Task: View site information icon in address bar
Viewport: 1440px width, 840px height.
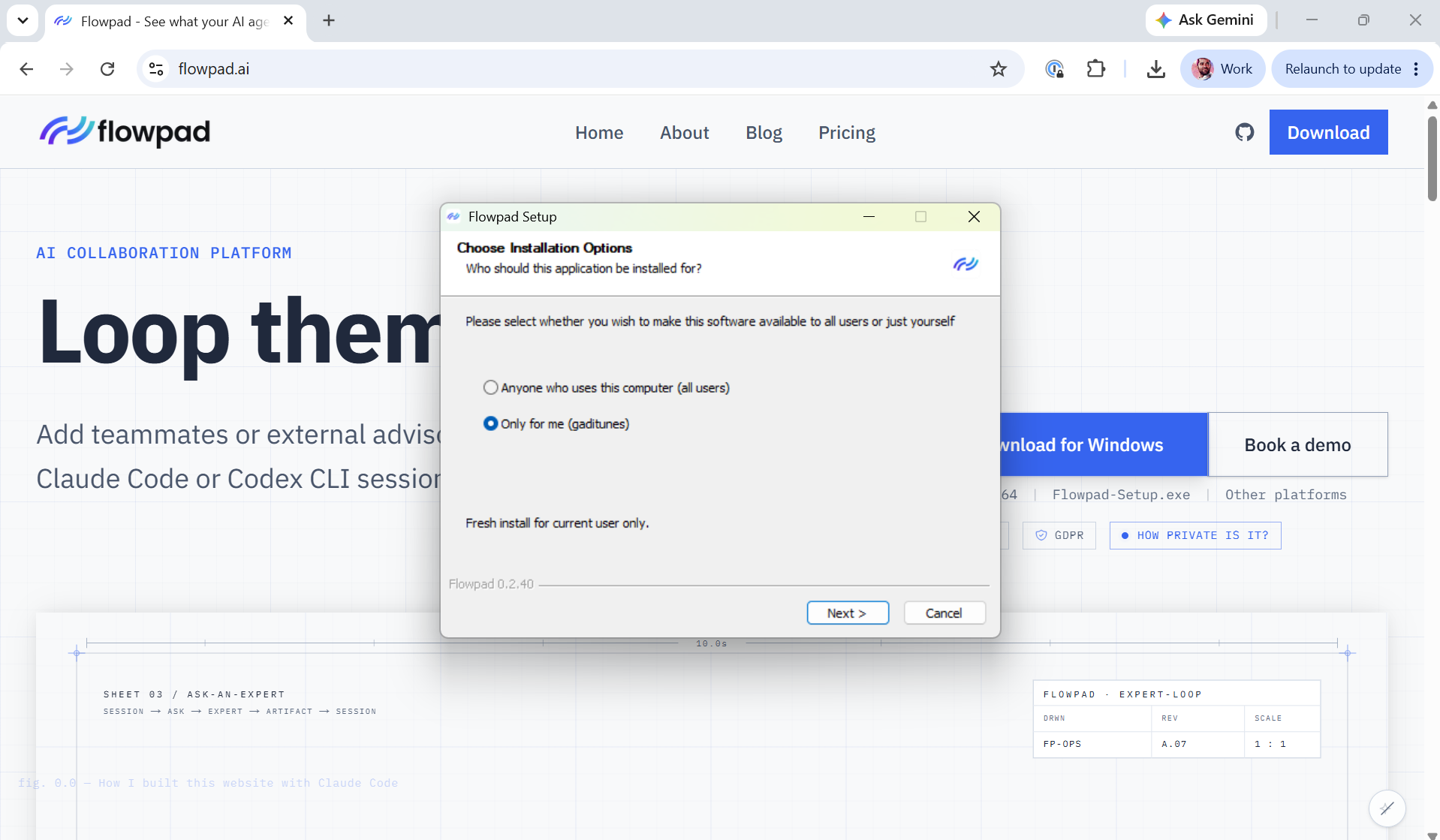Action: pyautogui.click(x=156, y=69)
